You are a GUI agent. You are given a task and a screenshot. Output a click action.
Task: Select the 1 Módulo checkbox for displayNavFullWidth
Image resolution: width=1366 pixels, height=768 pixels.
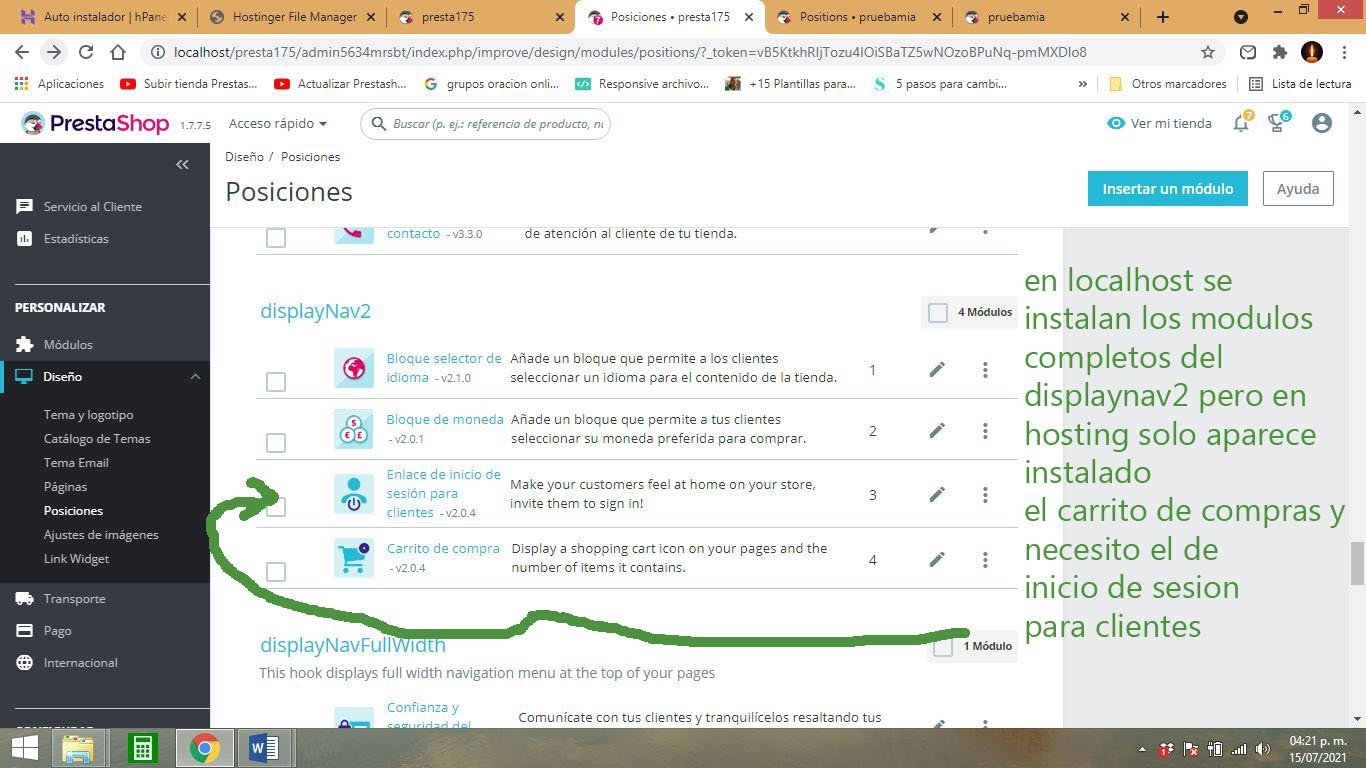pyautogui.click(x=942, y=647)
